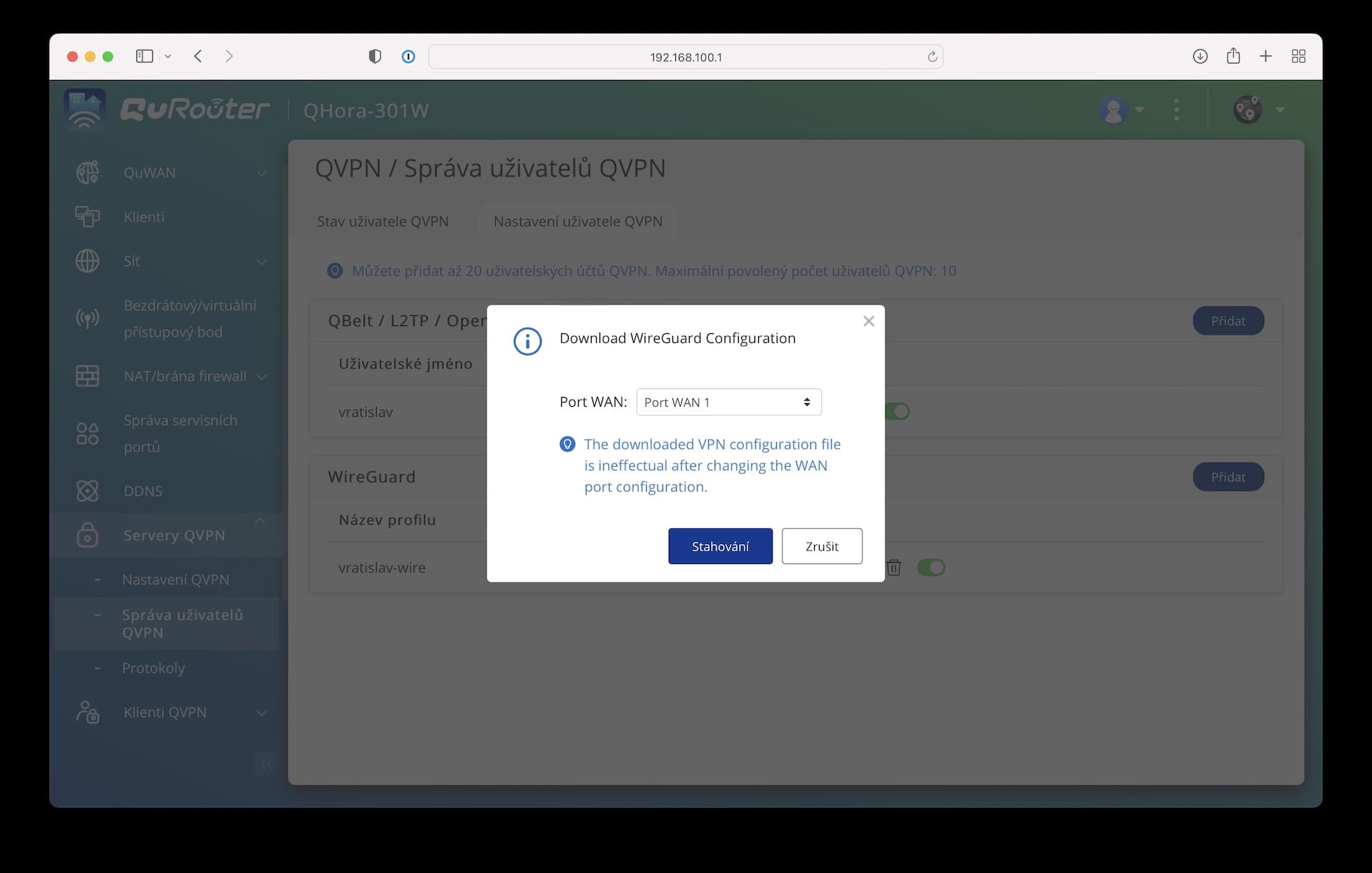The image size is (1372, 873).
Task: Open Nastavení QVPN submenu item
Action: click(175, 580)
